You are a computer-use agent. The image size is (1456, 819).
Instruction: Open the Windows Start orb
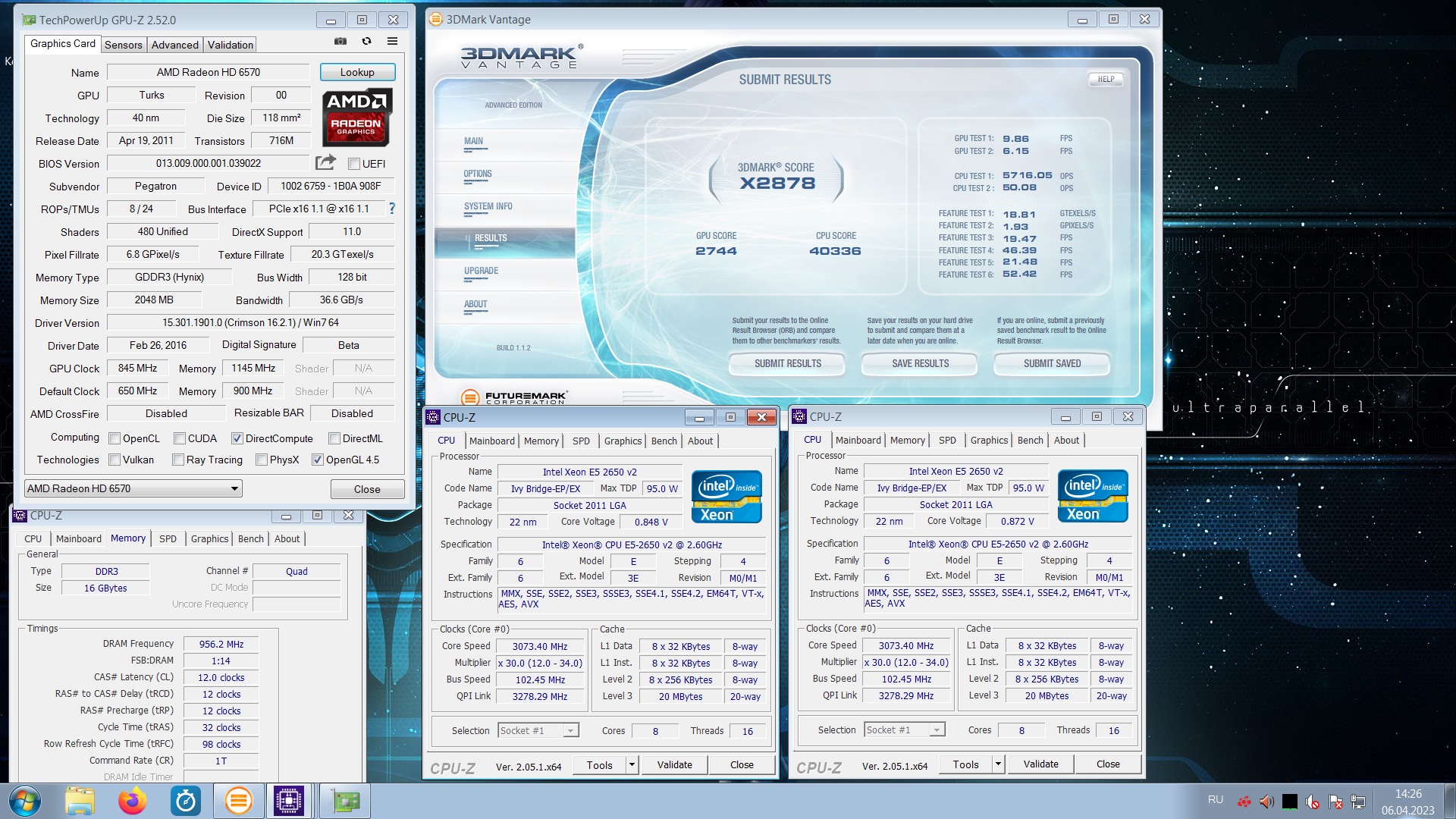click(x=25, y=802)
